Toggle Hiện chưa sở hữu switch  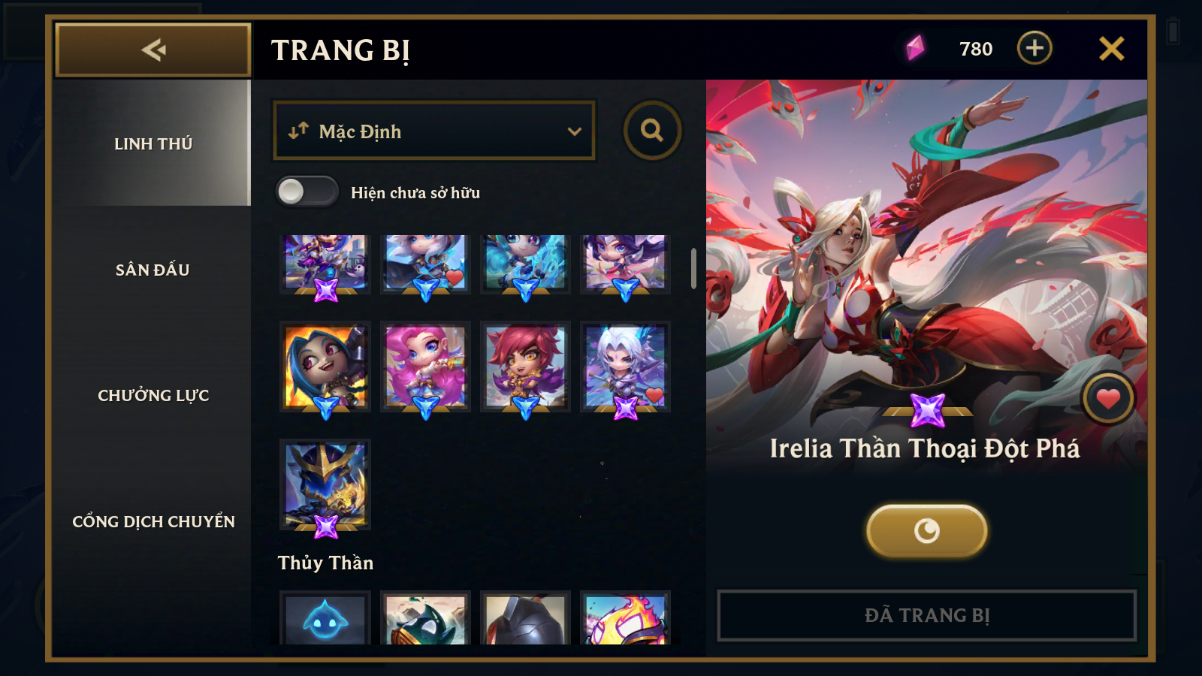tap(308, 192)
